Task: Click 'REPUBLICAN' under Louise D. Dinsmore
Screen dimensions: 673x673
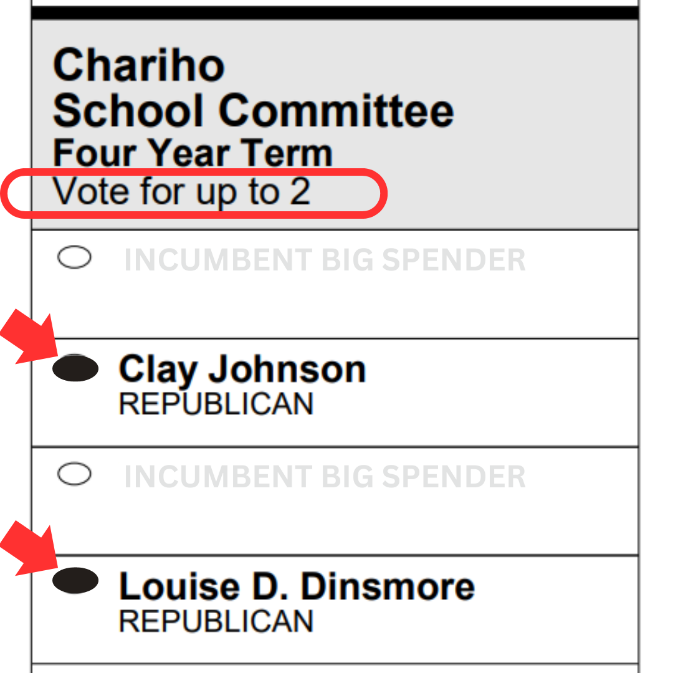Action: [215, 620]
